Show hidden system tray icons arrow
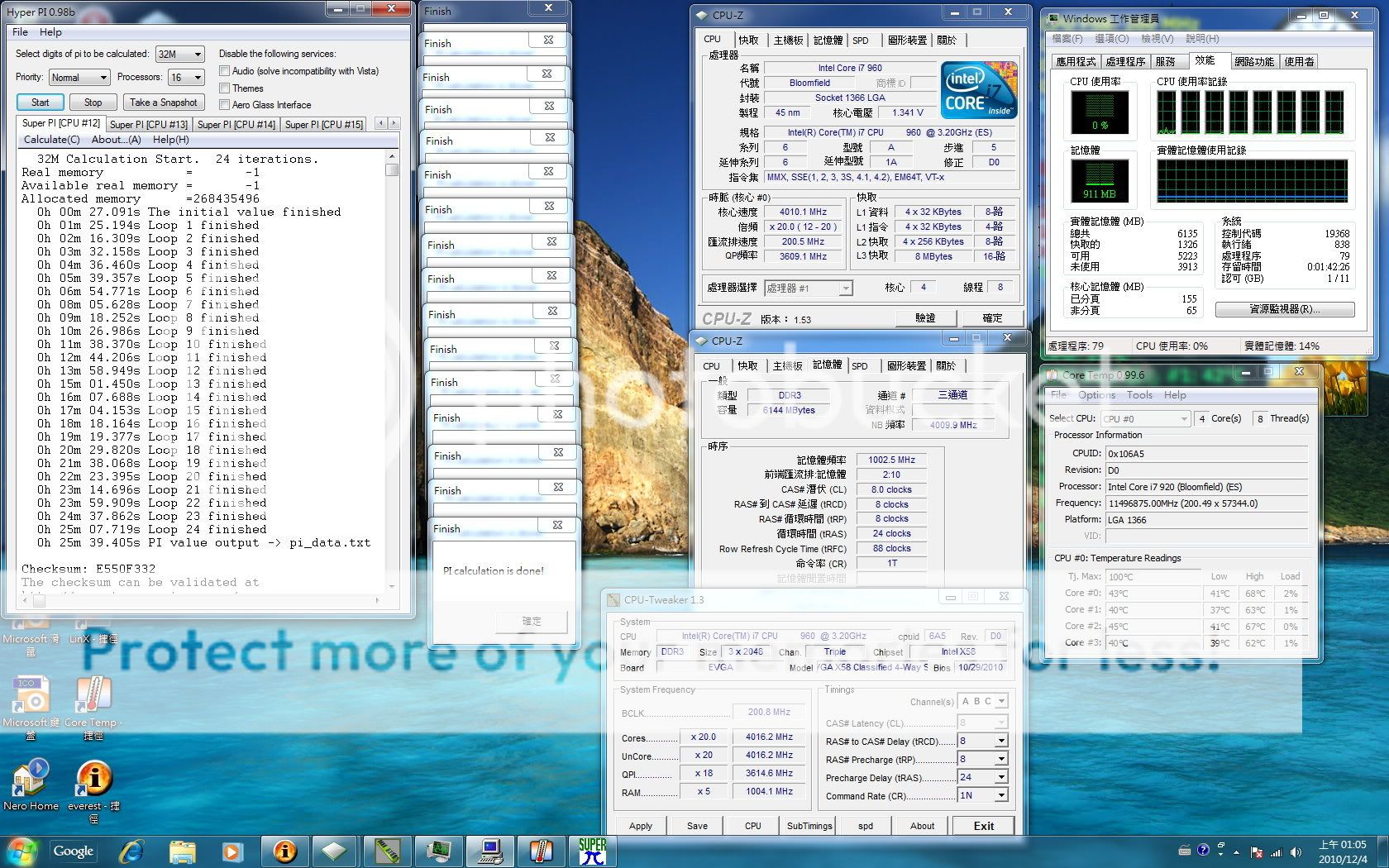This screenshot has width=1389, height=868. point(1237,851)
